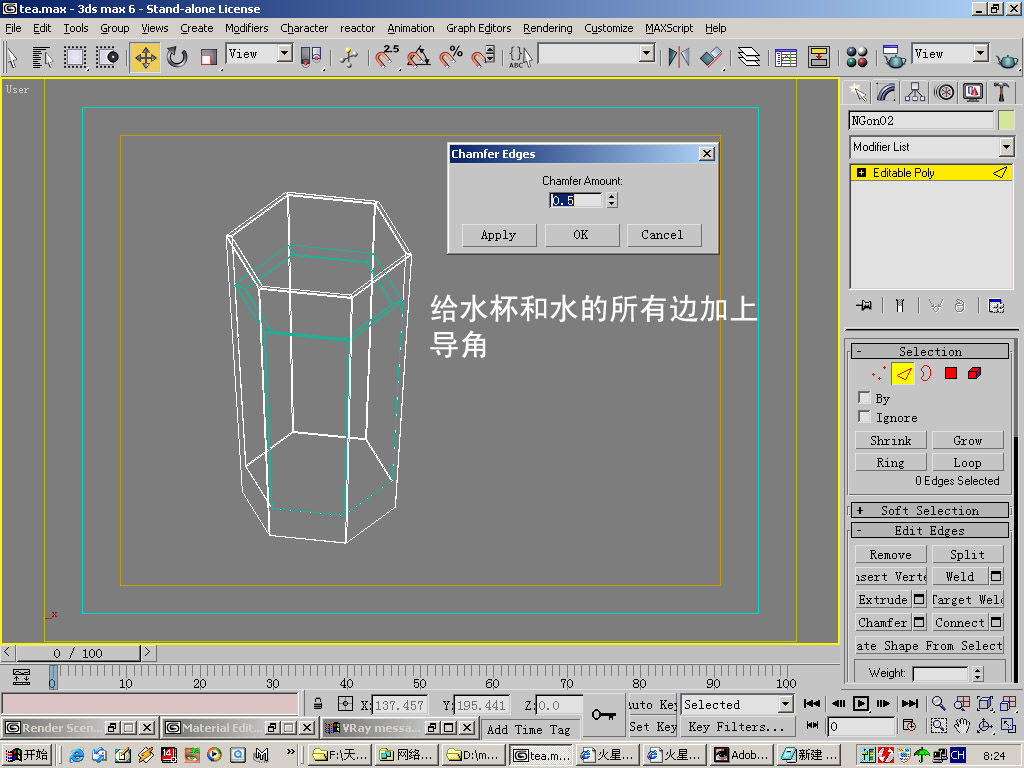Select Polygon sub-object level

click(951, 374)
